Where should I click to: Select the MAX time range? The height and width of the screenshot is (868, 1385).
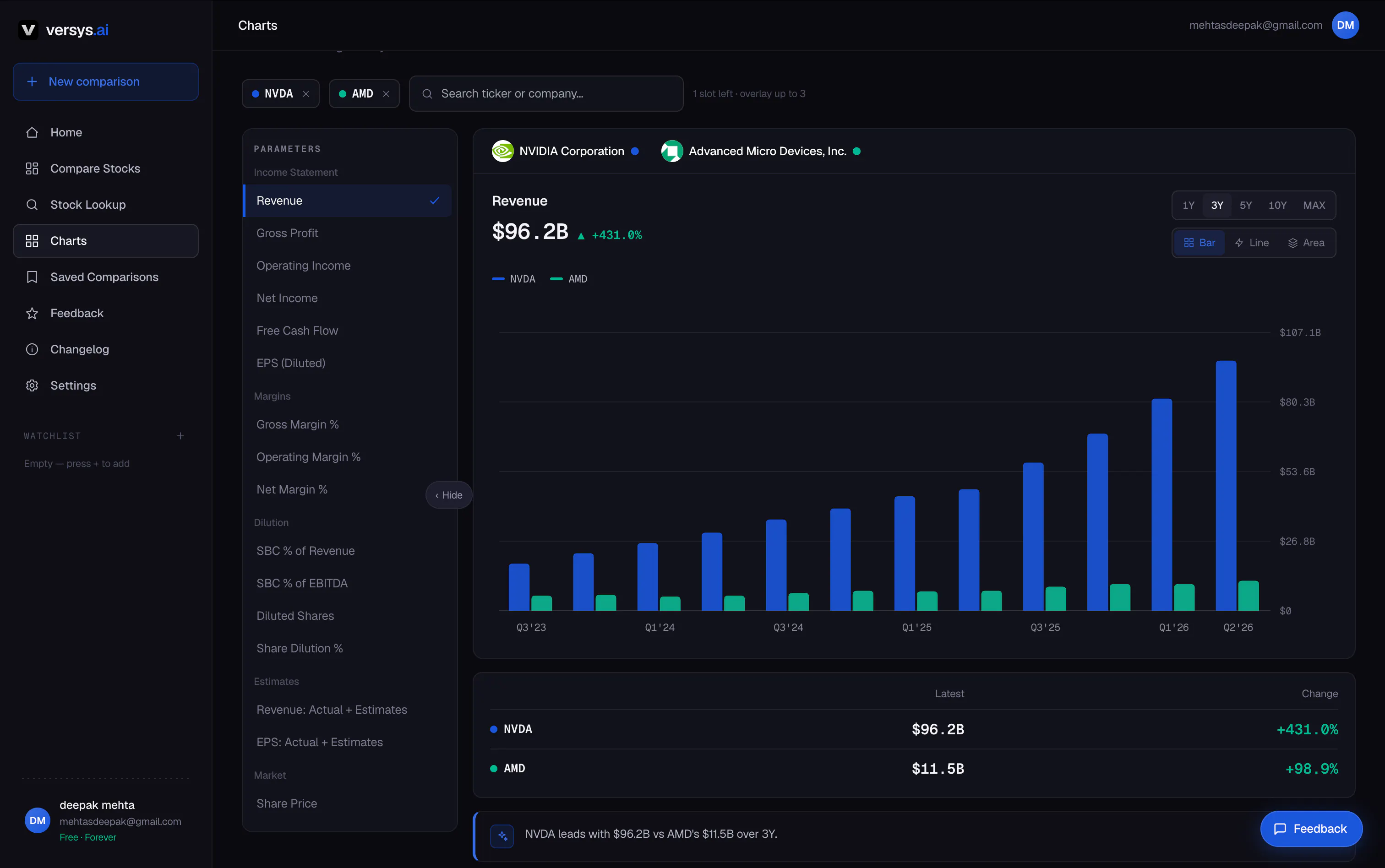[x=1314, y=206]
